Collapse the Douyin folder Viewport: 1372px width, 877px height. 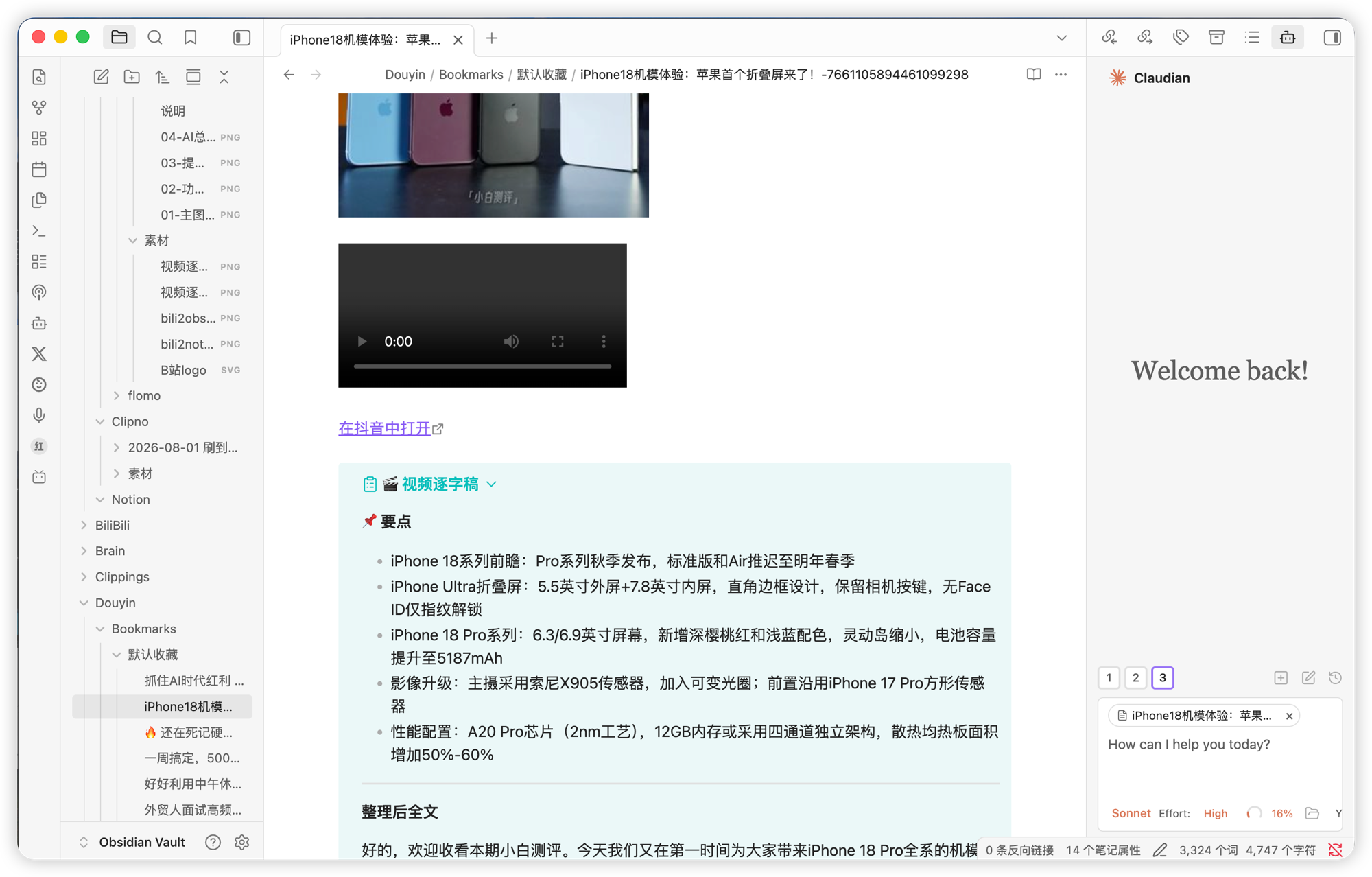(84, 603)
